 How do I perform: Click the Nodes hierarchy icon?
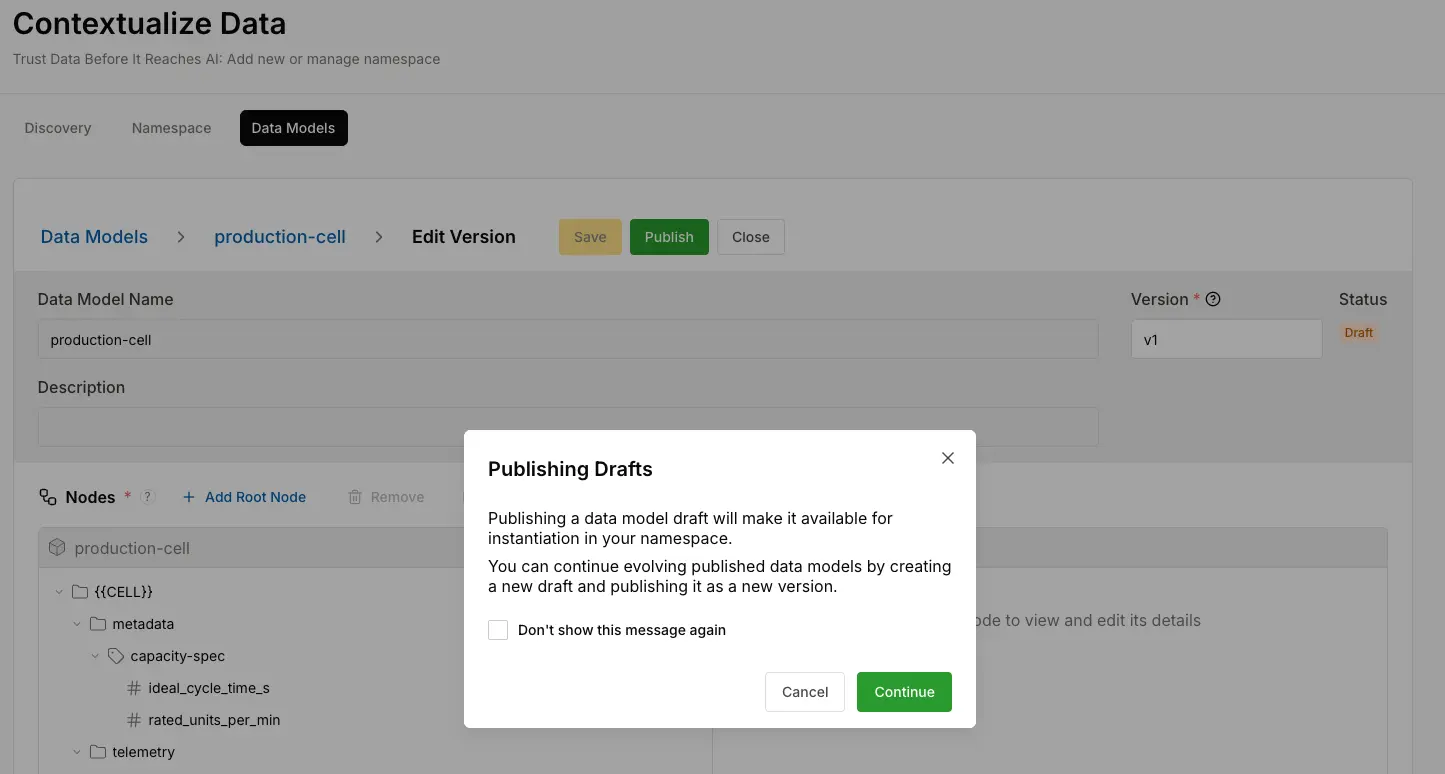point(48,497)
